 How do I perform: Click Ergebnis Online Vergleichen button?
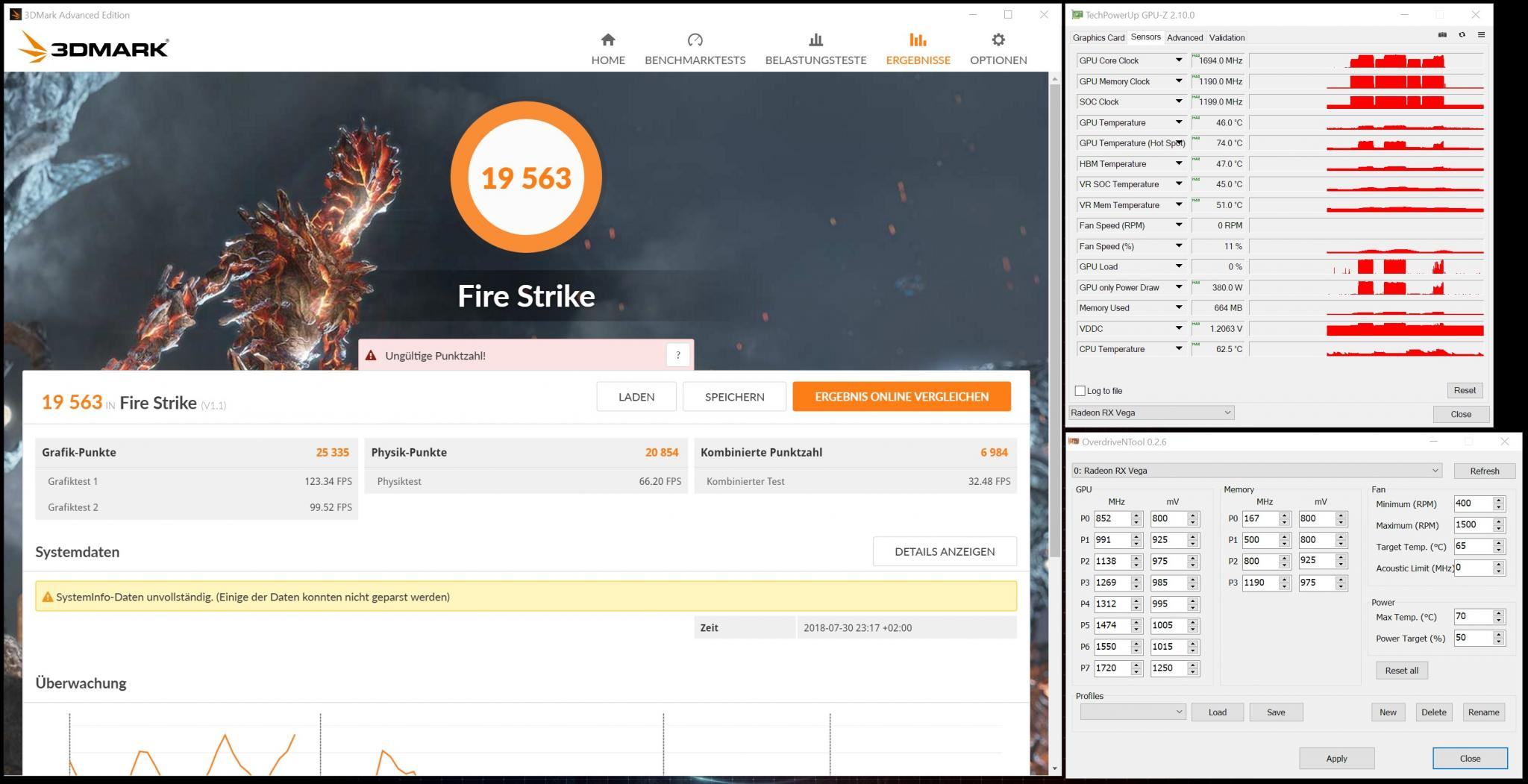pos(901,397)
